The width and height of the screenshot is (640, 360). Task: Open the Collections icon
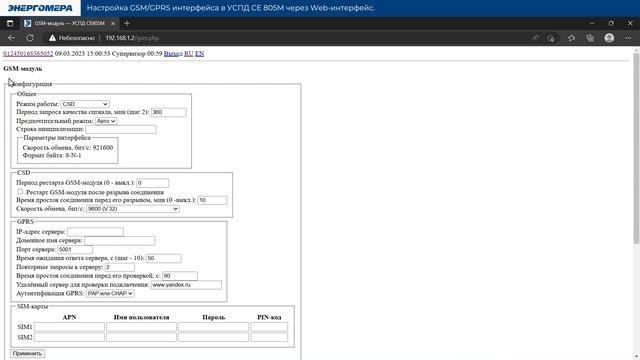click(x=590, y=38)
